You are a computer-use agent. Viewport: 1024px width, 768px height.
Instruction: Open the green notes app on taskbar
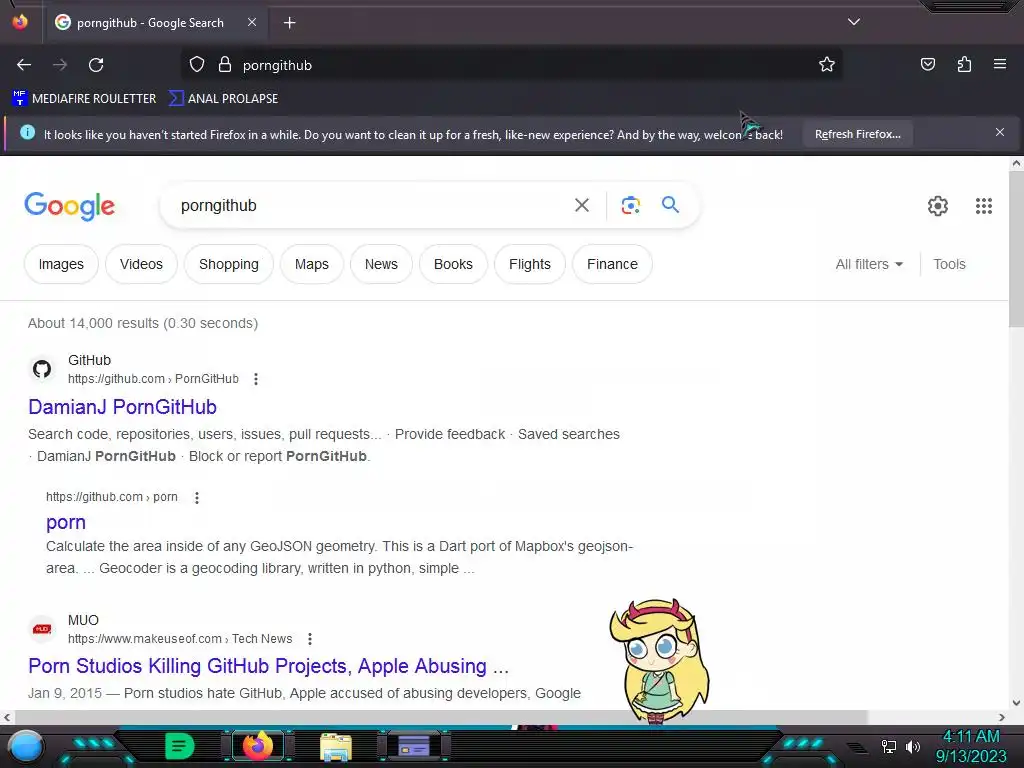click(179, 746)
